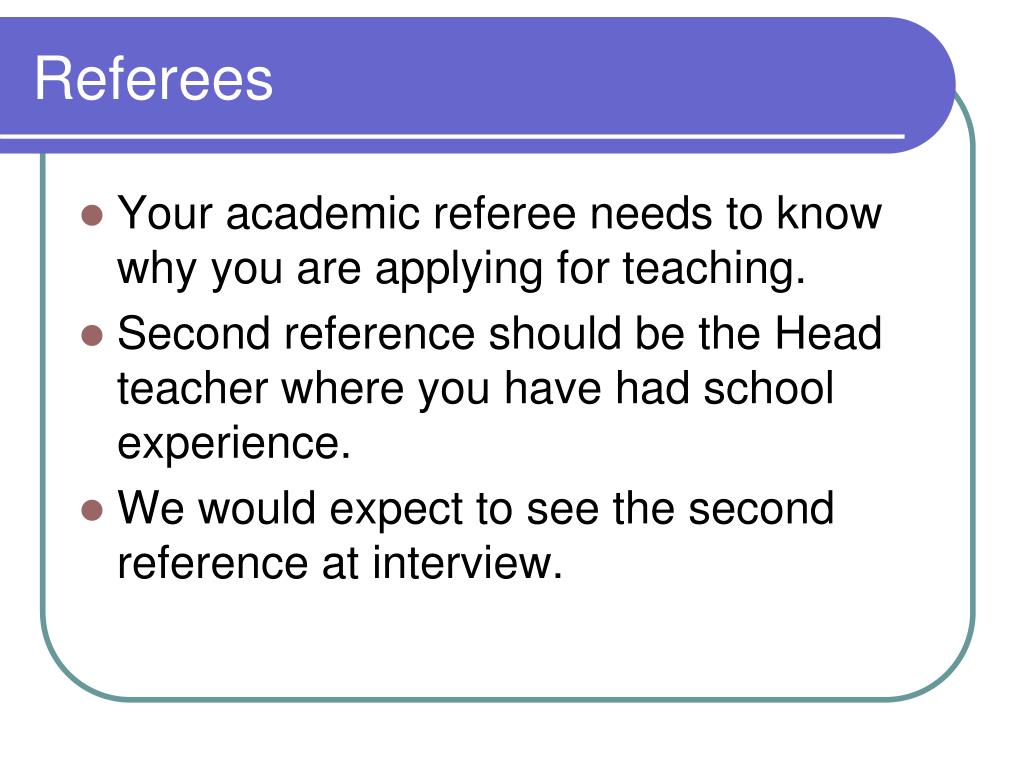Click the word "school" in second bullet
This screenshot has width=1024, height=768.
pos(768,389)
